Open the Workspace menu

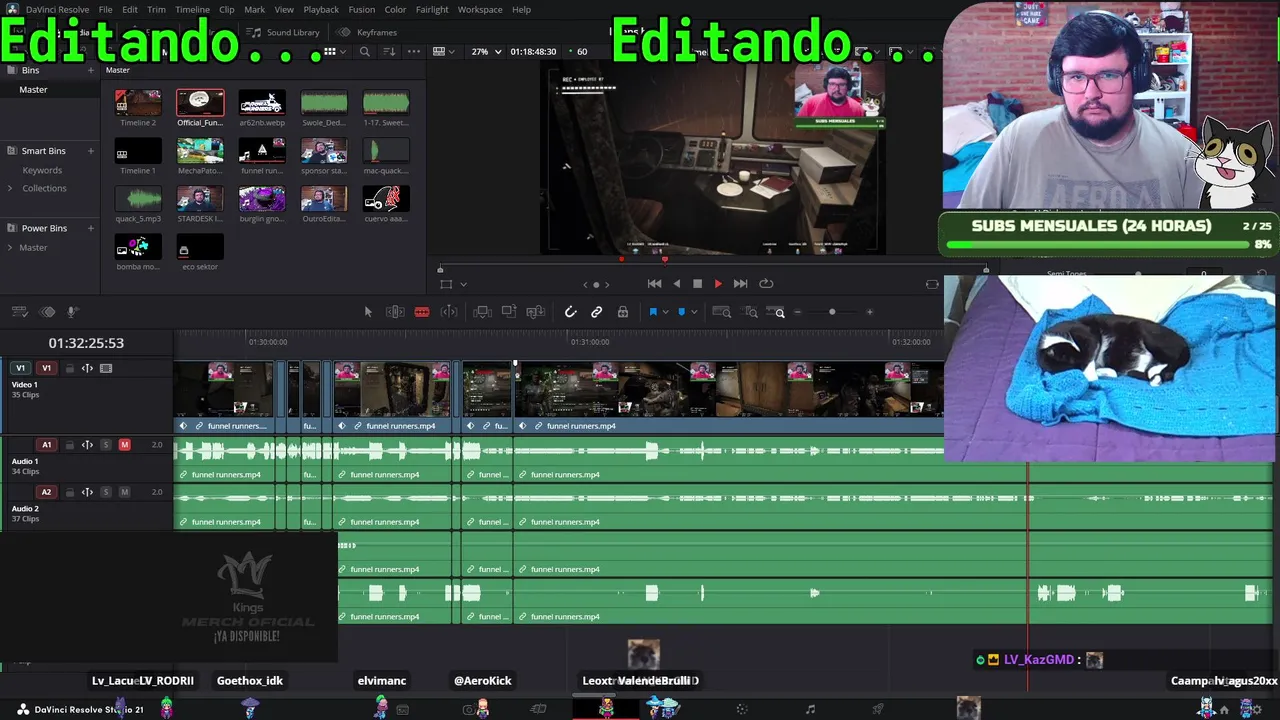point(480,9)
